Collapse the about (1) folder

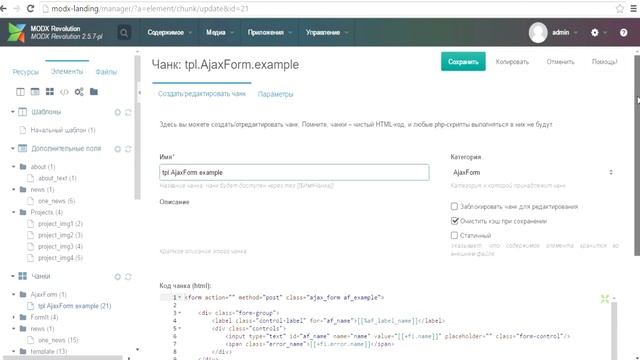pos(13,167)
